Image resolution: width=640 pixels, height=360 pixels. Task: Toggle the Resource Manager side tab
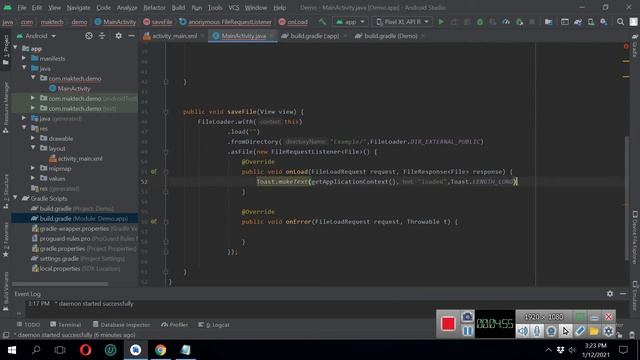pyautogui.click(x=6, y=107)
